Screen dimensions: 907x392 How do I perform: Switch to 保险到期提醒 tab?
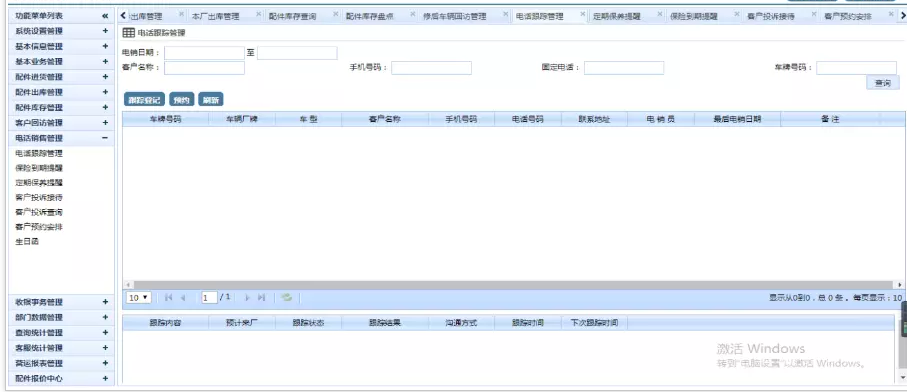click(x=694, y=17)
